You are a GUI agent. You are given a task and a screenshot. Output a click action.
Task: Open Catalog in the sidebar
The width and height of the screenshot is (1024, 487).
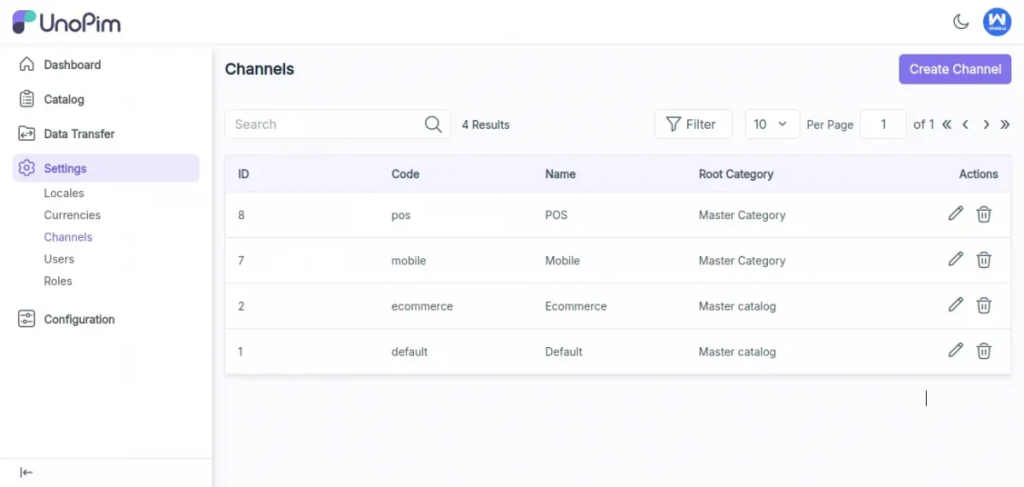pyautogui.click(x=64, y=99)
